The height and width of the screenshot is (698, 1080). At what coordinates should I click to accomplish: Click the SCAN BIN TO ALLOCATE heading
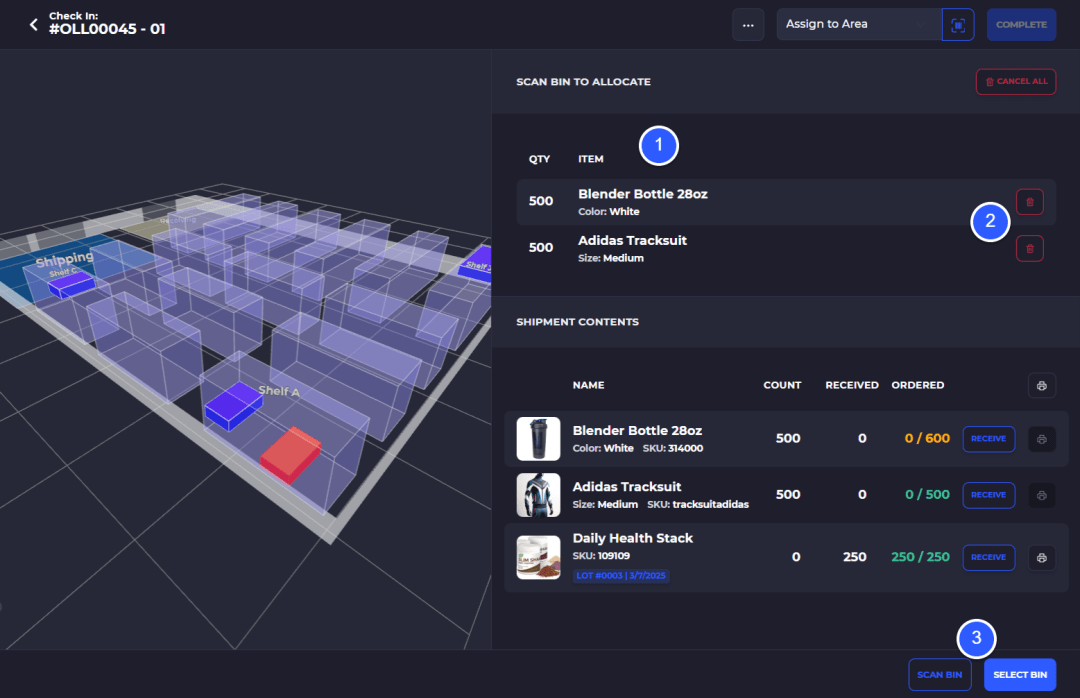pyautogui.click(x=583, y=82)
